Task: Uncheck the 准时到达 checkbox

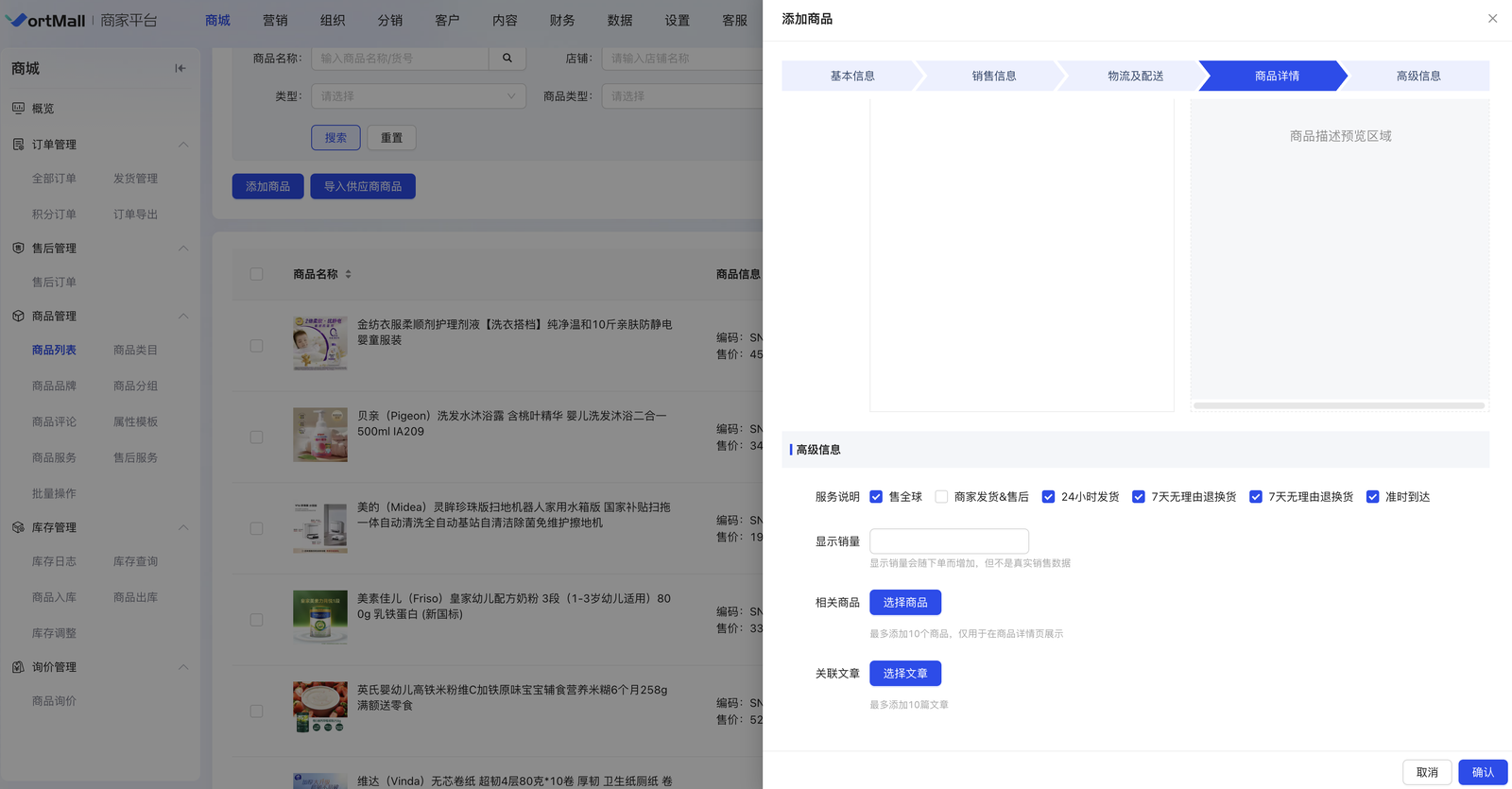Action: (x=1372, y=497)
